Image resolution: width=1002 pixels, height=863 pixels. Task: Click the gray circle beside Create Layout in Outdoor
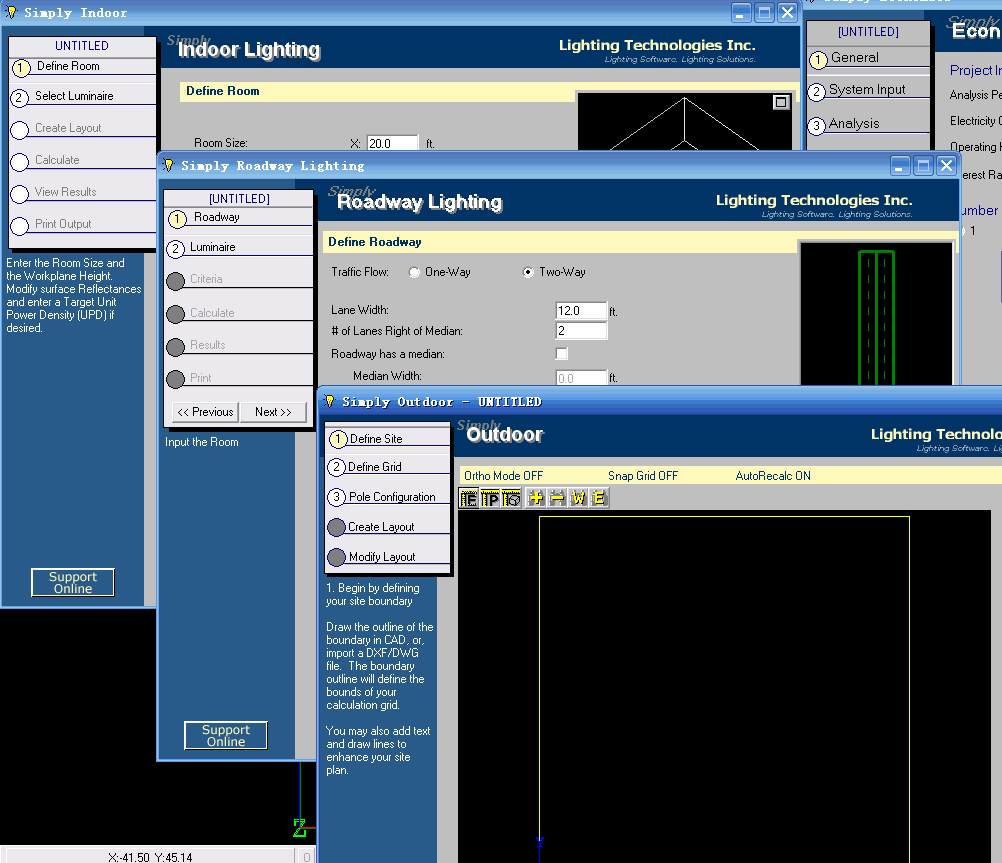[x=336, y=527]
